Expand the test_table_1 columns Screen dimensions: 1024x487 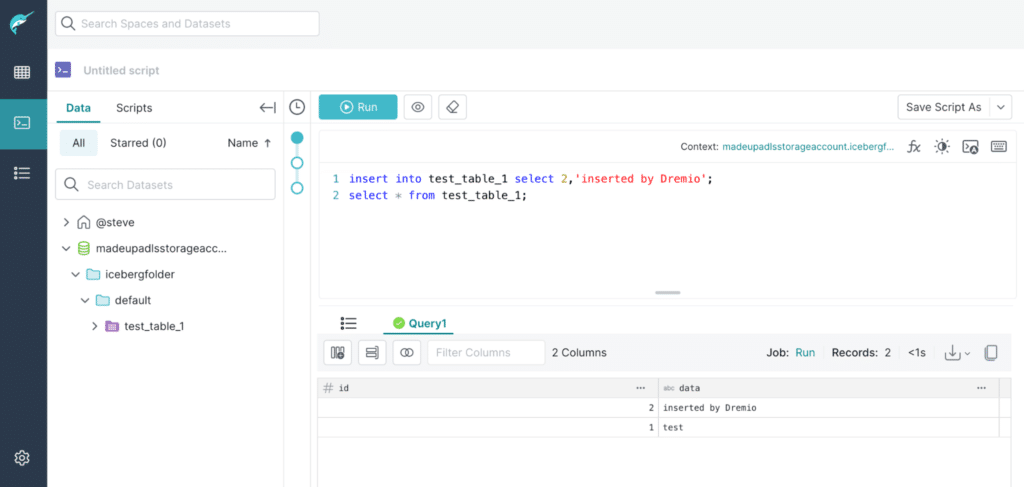pos(95,326)
